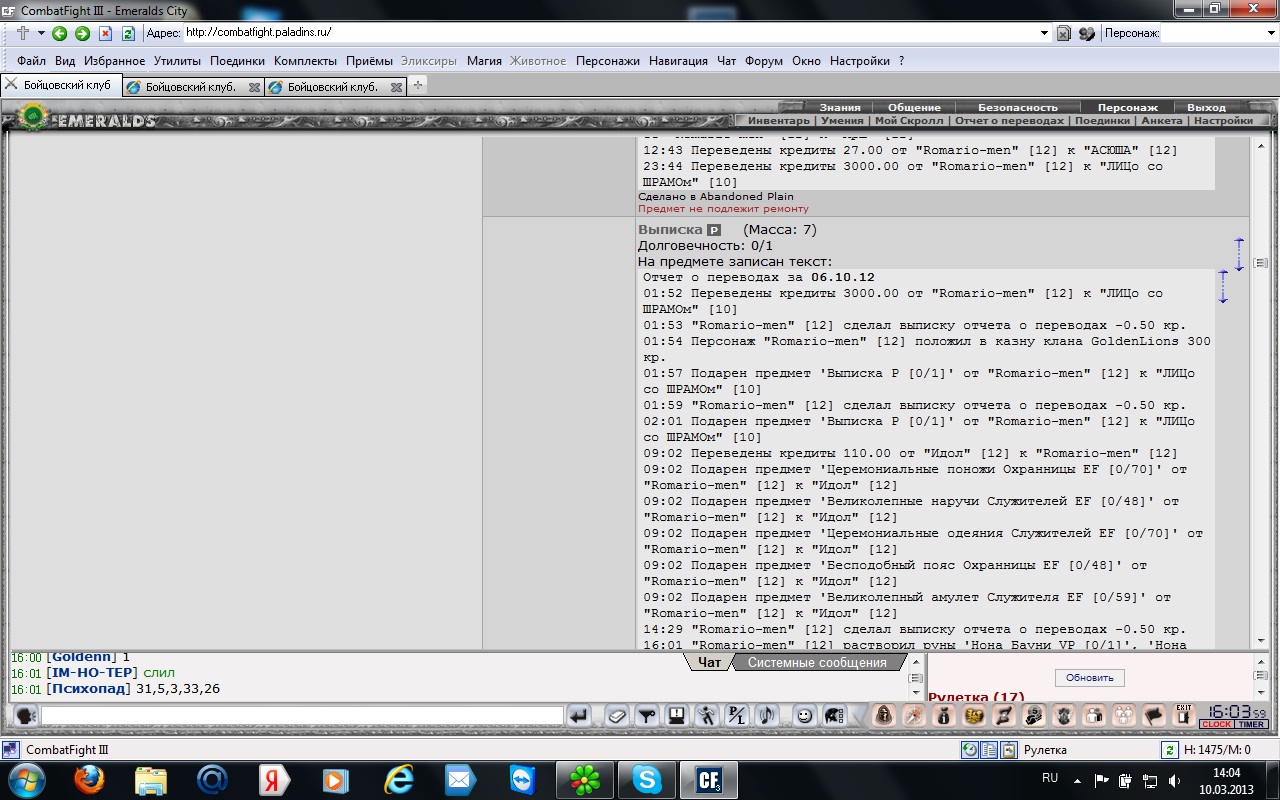Click the EXIT door icon
The height and width of the screenshot is (800, 1280).
click(1184, 715)
